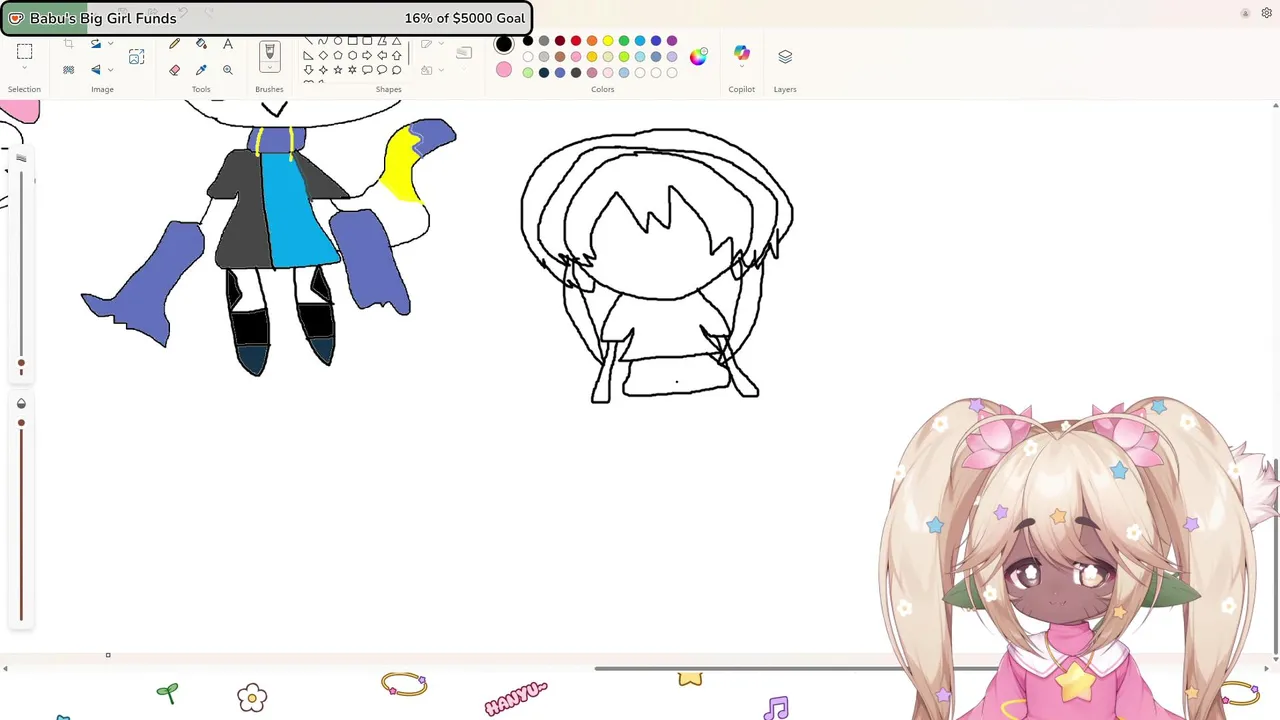Select the dark red color swatch

tap(560, 41)
